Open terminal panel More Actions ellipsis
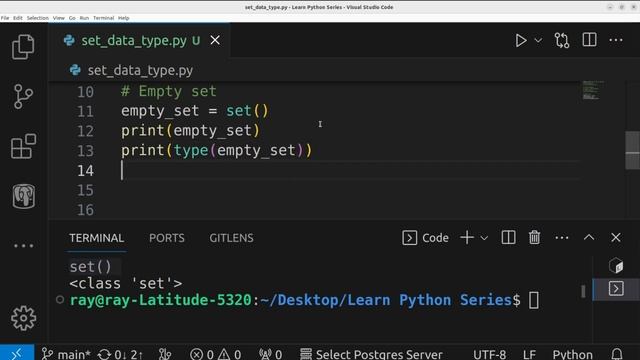Image resolution: width=640 pixels, height=360 pixels. coord(562,238)
